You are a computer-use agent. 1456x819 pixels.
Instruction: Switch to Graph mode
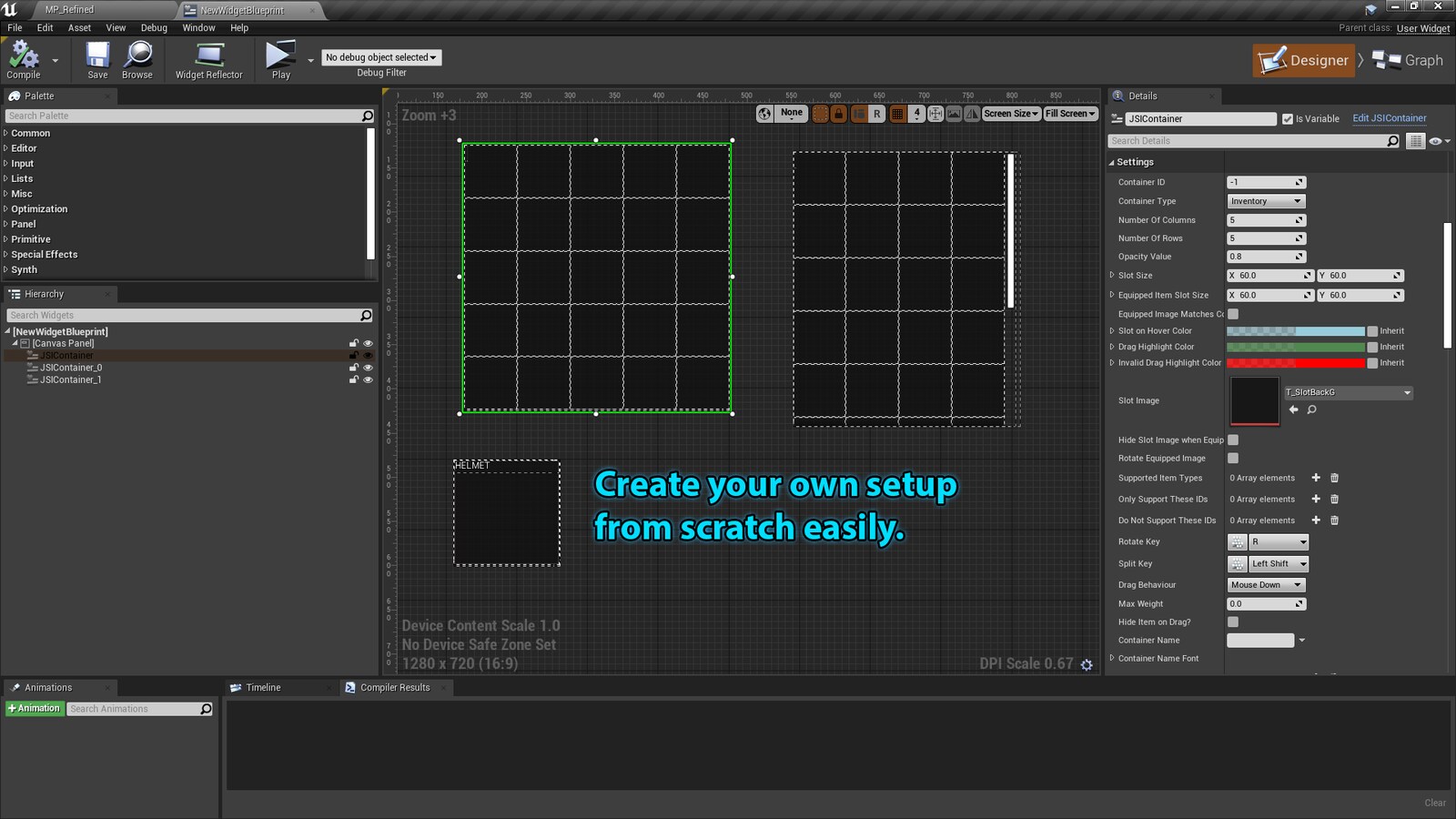pos(1409,60)
